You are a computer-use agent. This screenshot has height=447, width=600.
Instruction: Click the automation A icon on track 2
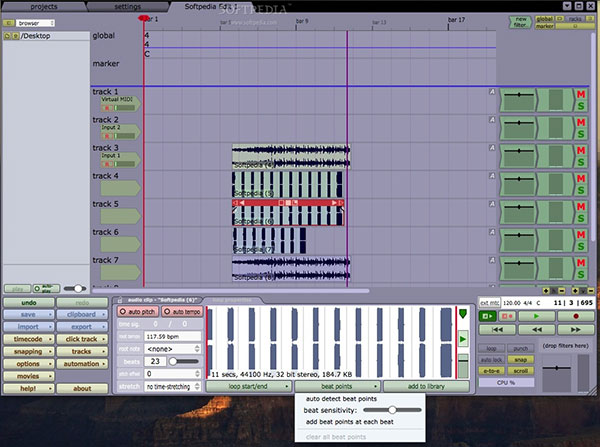point(492,120)
